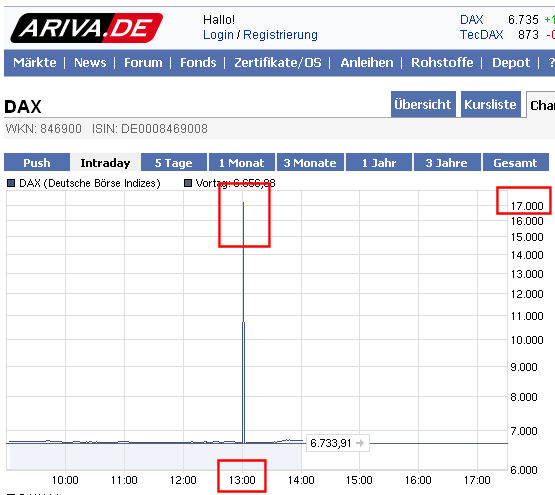
Task: Switch to the Übersicht tab
Action: click(423, 104)
